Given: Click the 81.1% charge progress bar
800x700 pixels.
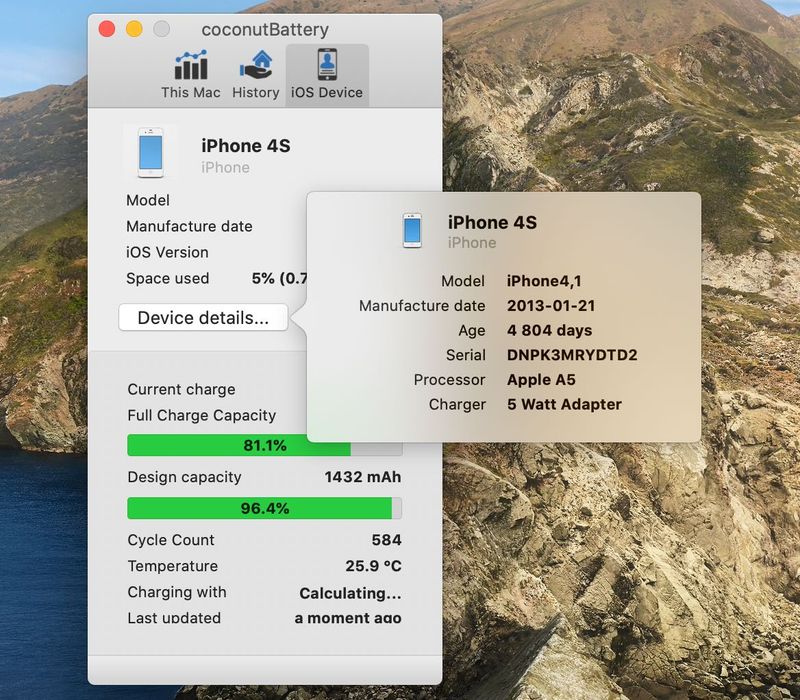Looking at the screenshot, I should click(x=264, y=445).
